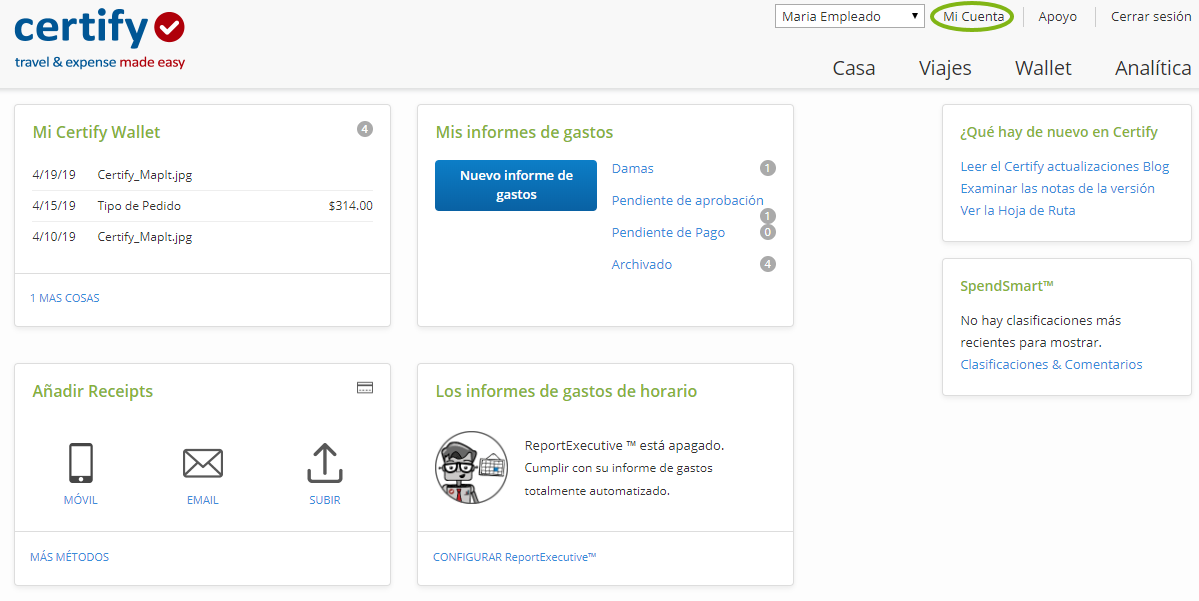Select the Tipo de Pedido $314.00 item
1199x601 pixels.
(x=203, y=206)
